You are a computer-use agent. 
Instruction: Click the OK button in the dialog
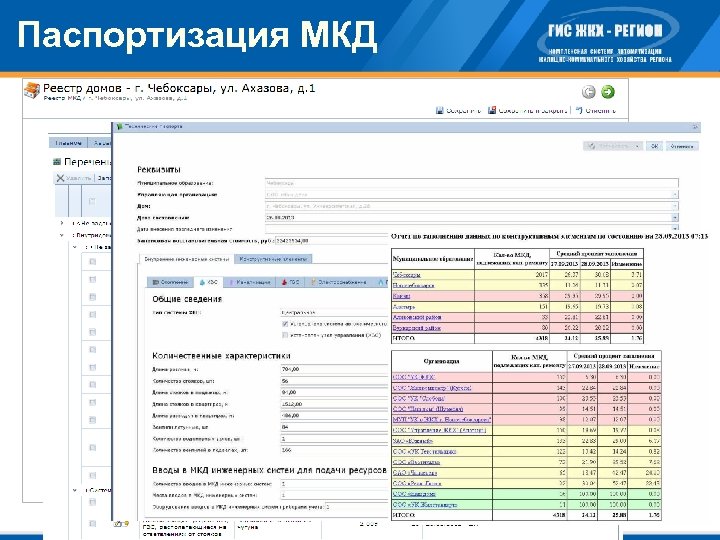[x=654, y=146]
